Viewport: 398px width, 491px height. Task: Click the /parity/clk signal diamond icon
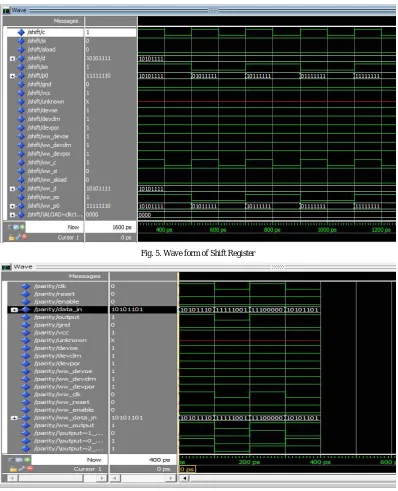(x=26, y=286)
